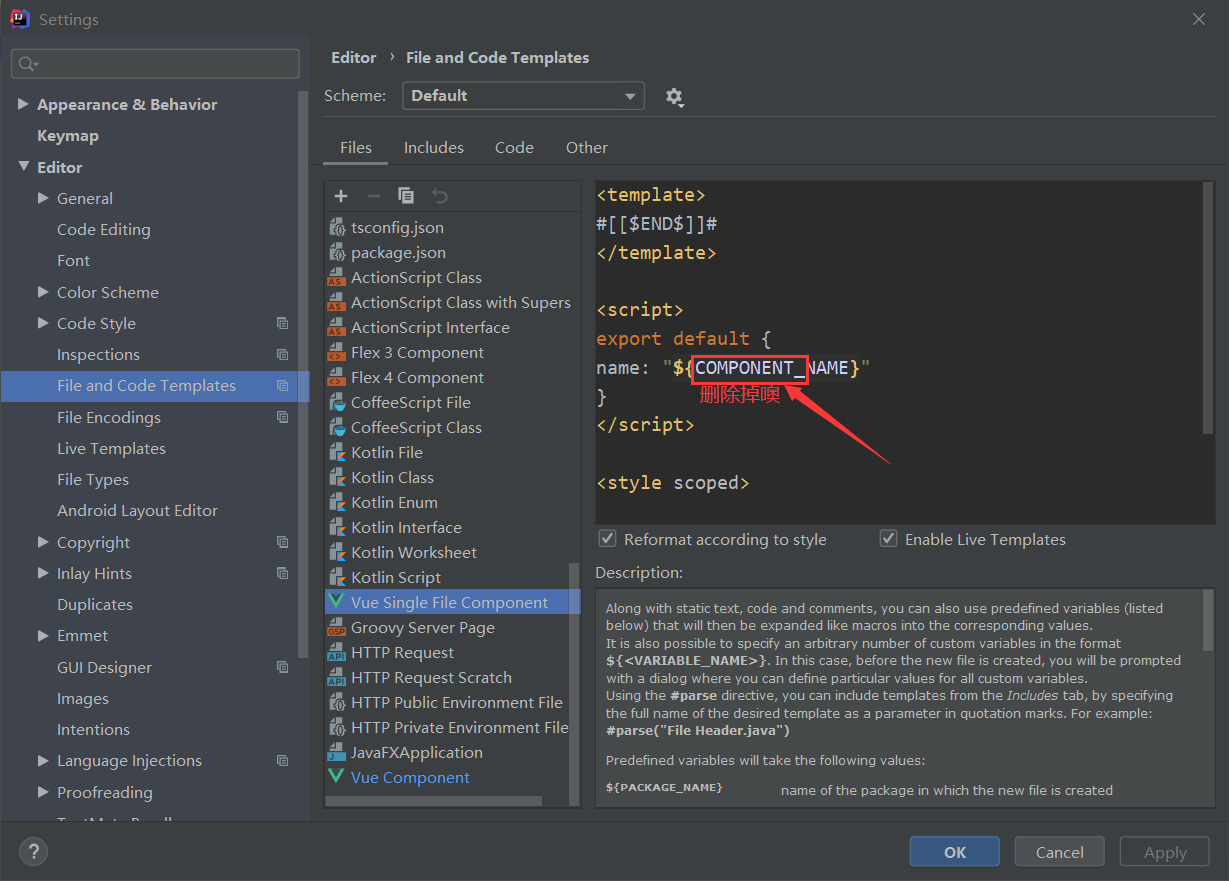Click the add template plus icon
1229x881 pixels.
(341, 196)
